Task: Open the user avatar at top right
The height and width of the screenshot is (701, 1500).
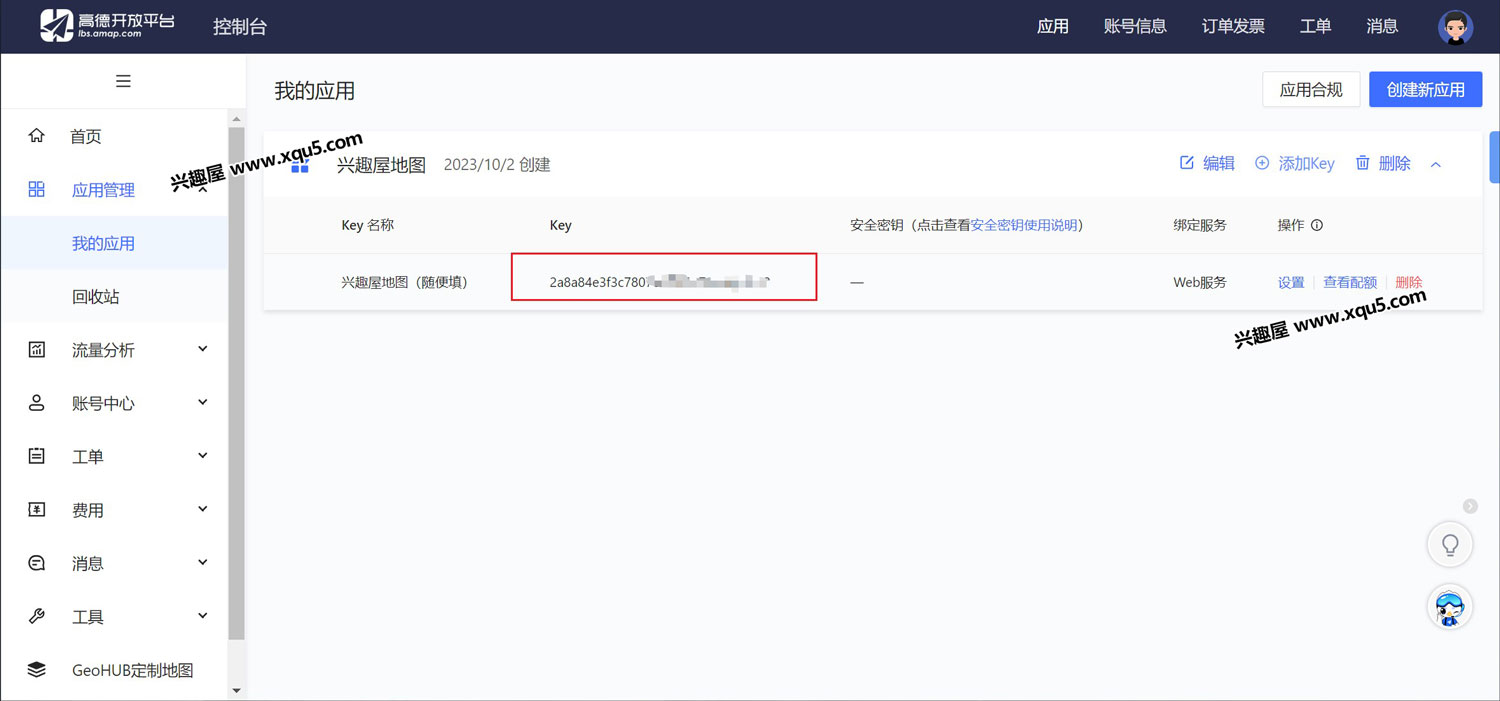Action: [x=1455, y=27]
